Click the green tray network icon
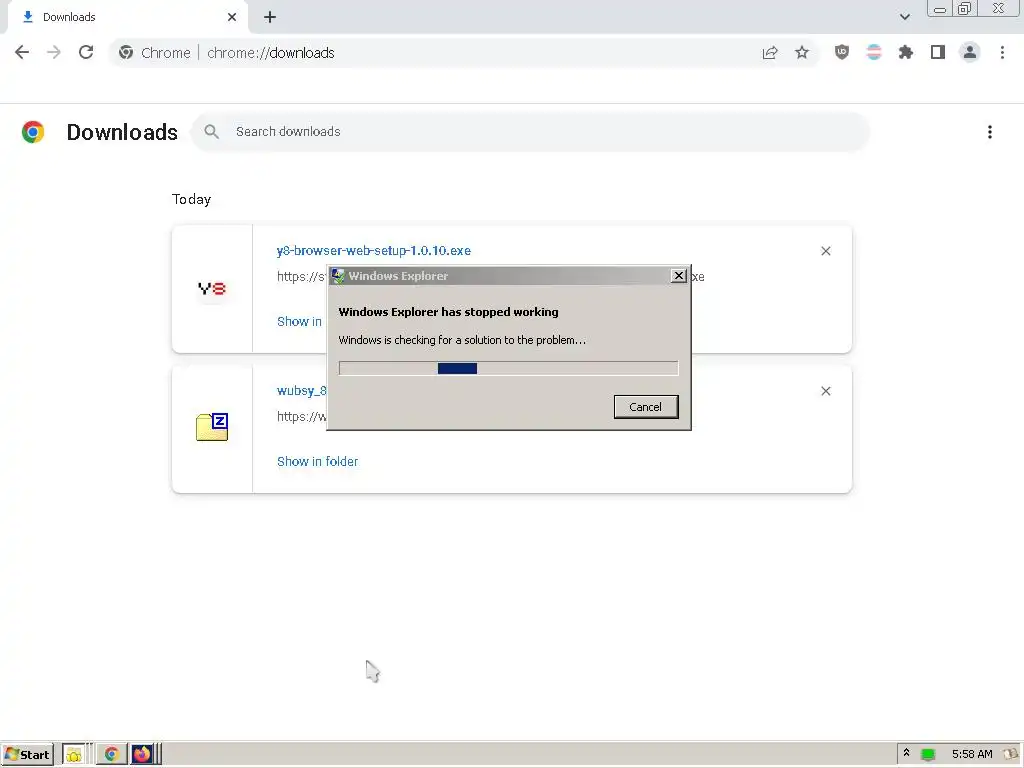The width and height of the screenshot is (1024, 768). [927, 755]
